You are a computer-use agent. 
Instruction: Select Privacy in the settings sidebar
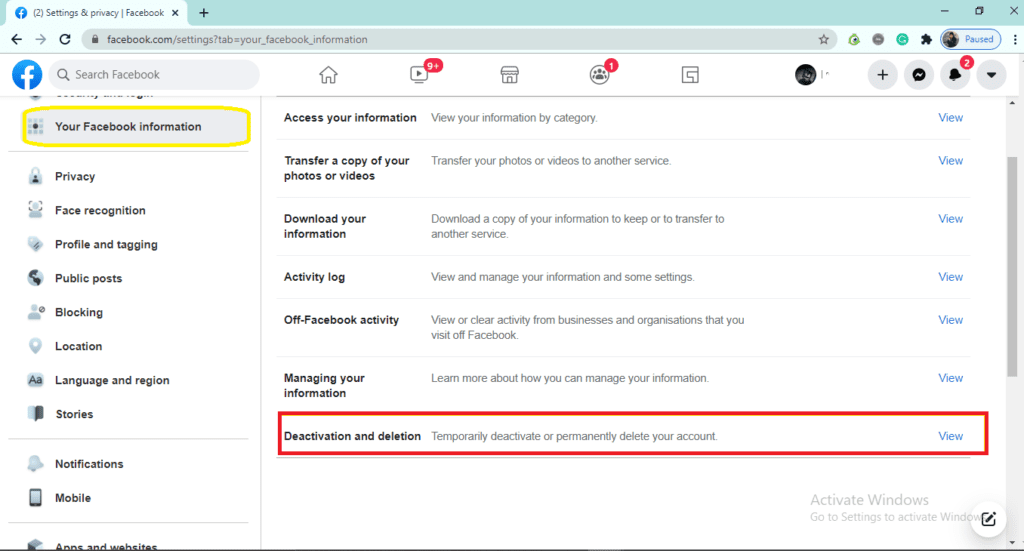click(75, 177)
